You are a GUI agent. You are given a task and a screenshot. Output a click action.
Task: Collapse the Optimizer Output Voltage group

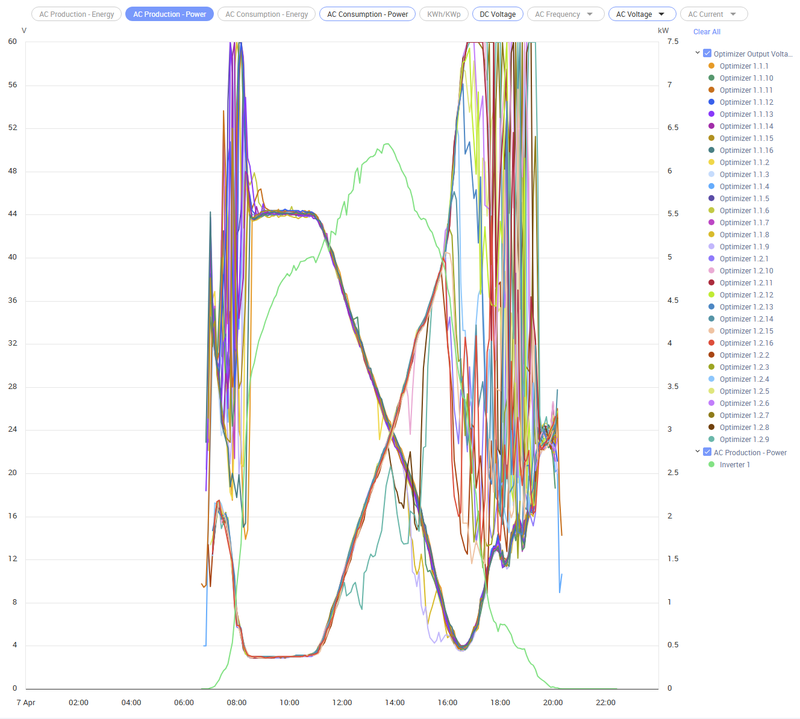pos(697,53)
